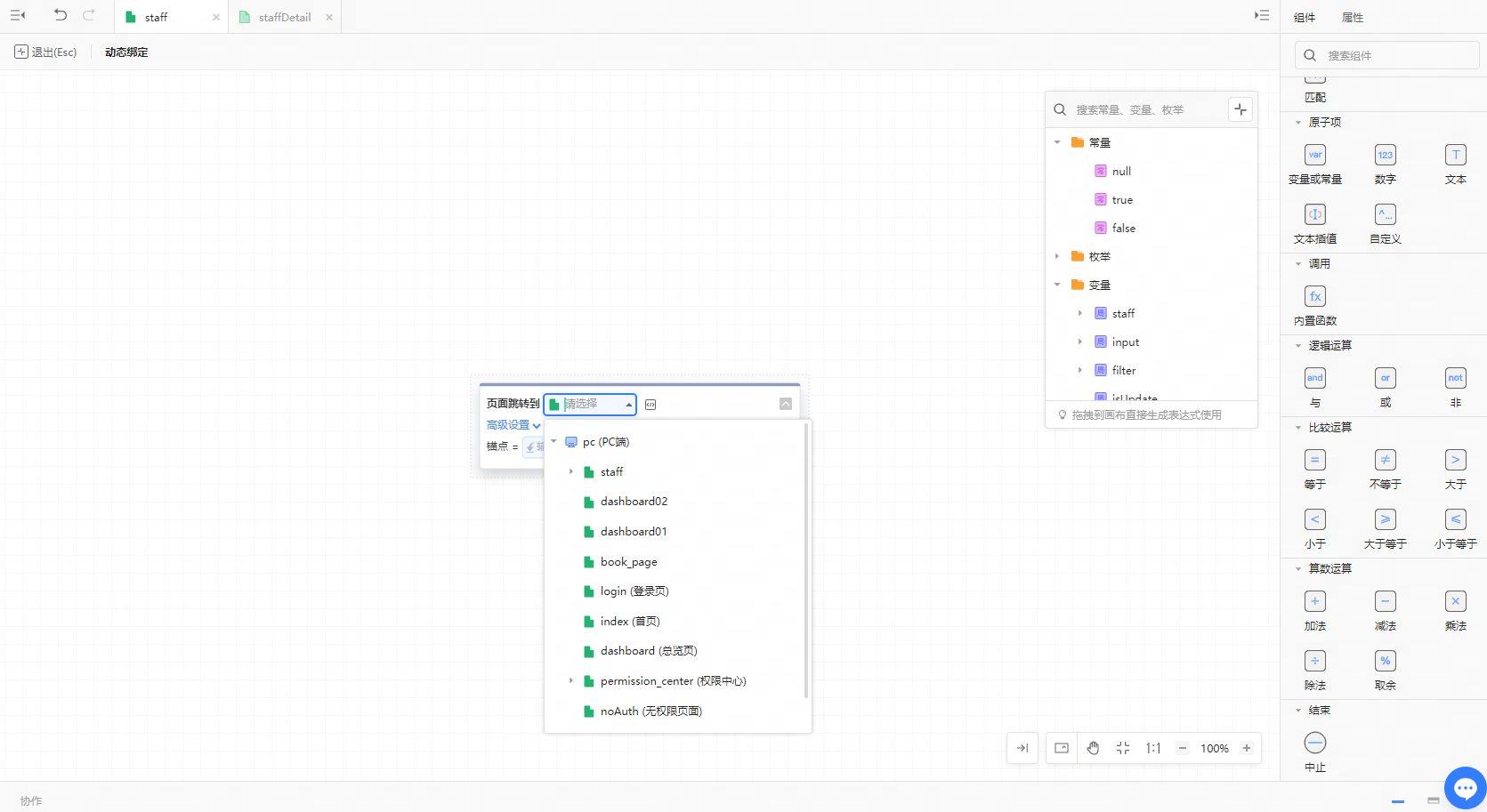Select the 自定义 custom component
This screenshot has width=1487, height=812.
(1386, 214)
